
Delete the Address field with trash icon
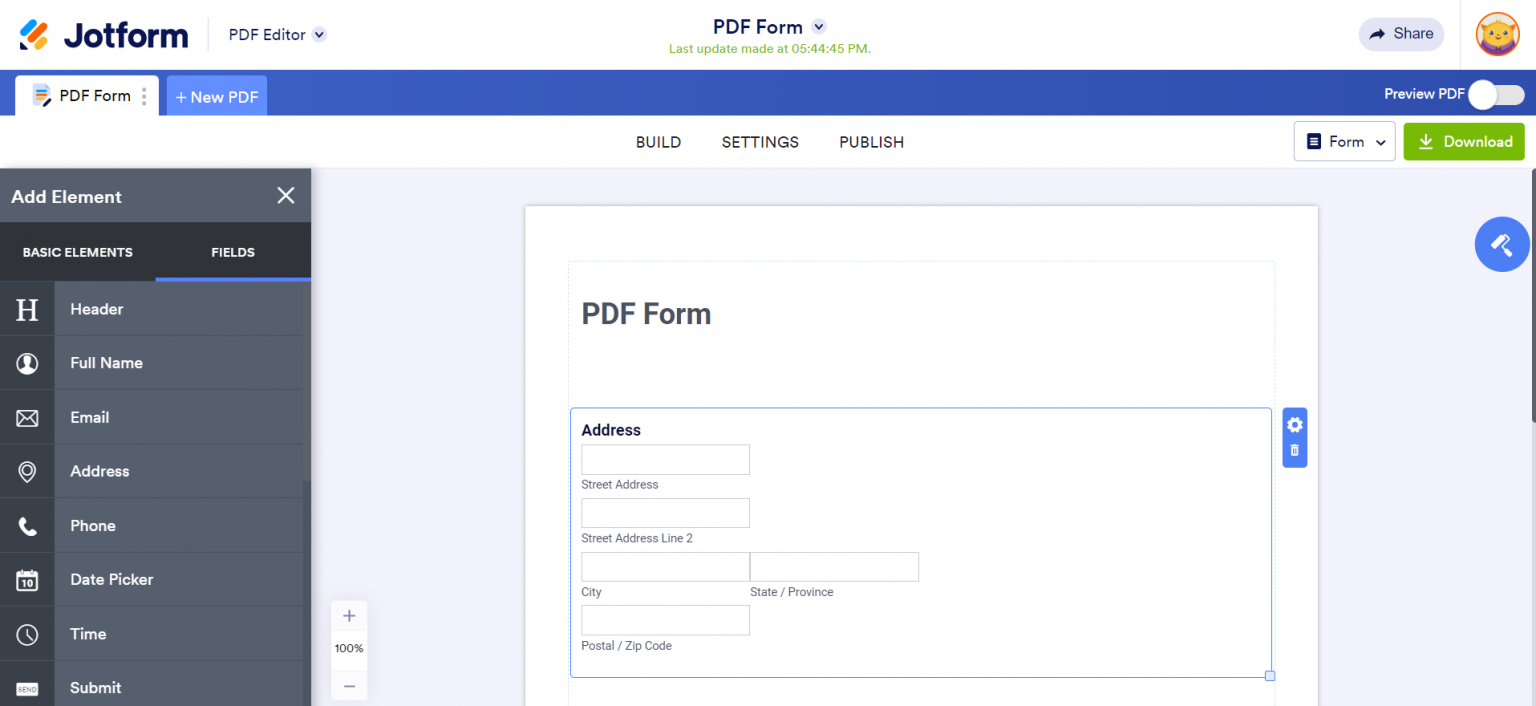(x=1294, y=452)
